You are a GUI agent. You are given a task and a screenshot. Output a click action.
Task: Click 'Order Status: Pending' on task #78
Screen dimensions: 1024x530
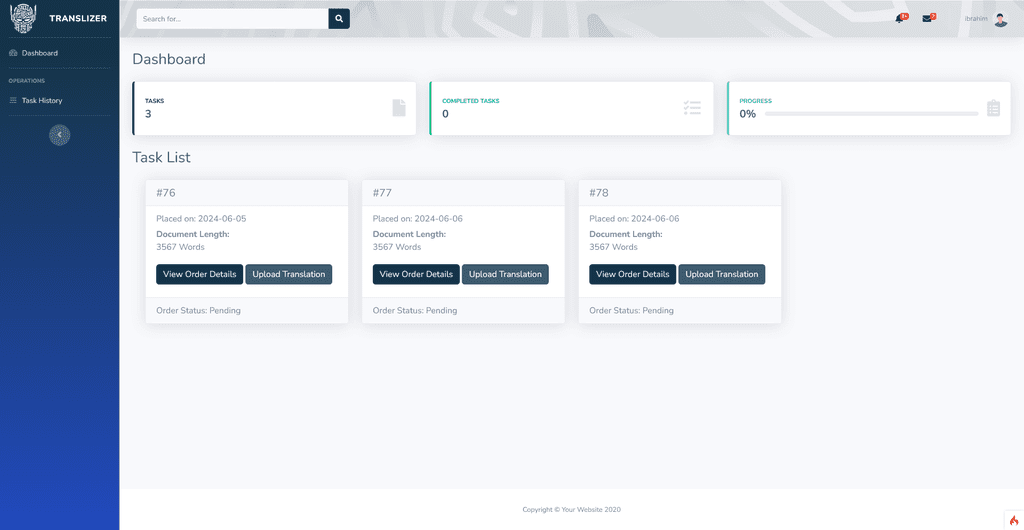(632, 311)
